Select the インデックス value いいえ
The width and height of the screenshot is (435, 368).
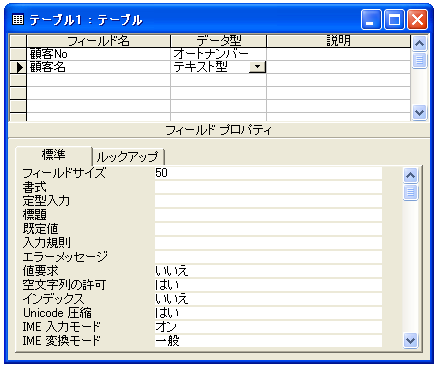click(268, 299)
